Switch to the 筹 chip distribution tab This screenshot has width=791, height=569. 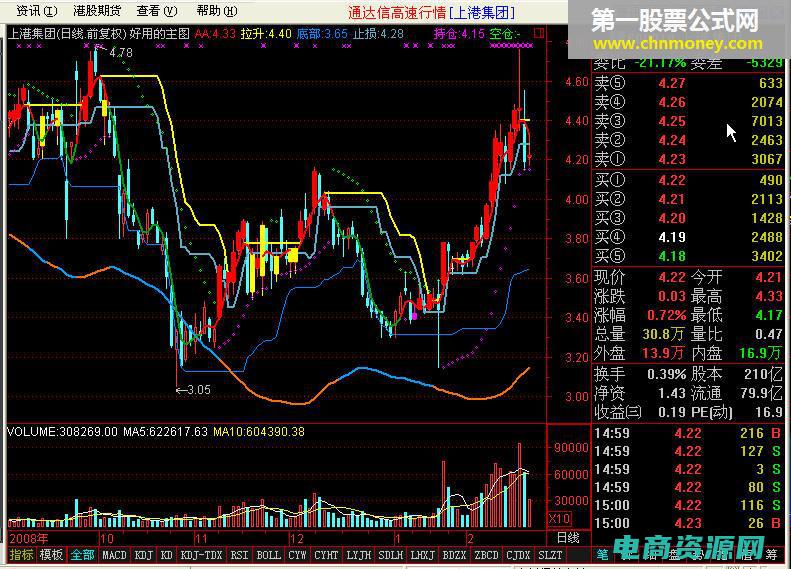[x=771, y=555]
